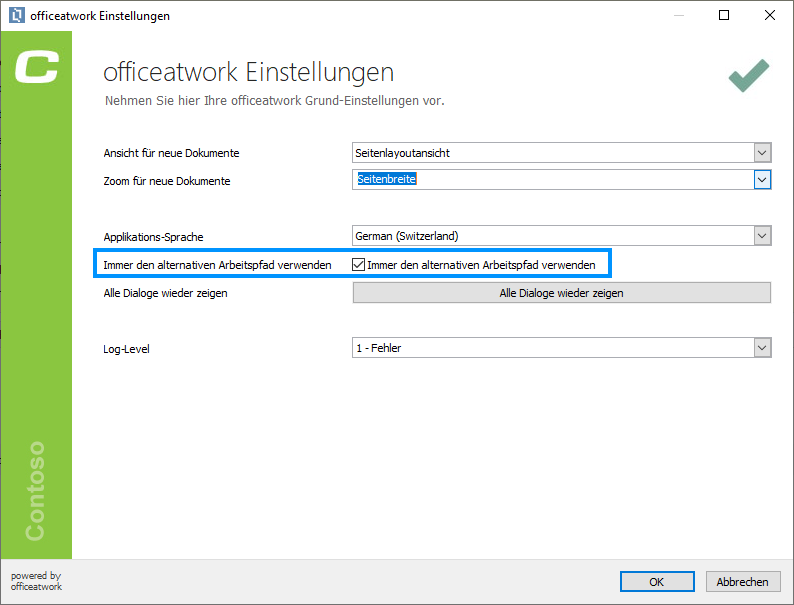Screen dimensions: 794x605
Task: Maximize the Einstellungen window
Action: tap(724, 15)
